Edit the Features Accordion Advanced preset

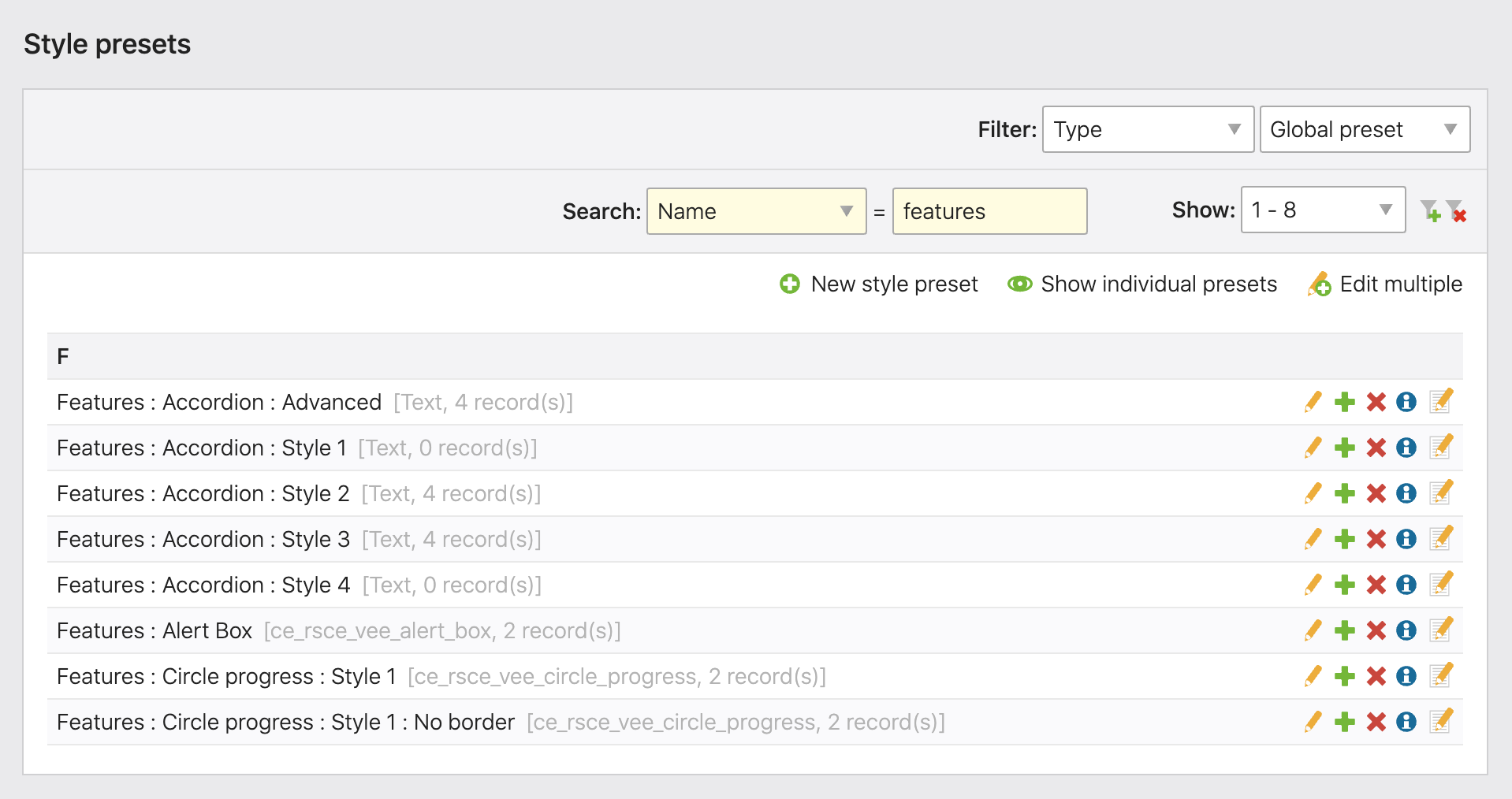point(1313,402)
